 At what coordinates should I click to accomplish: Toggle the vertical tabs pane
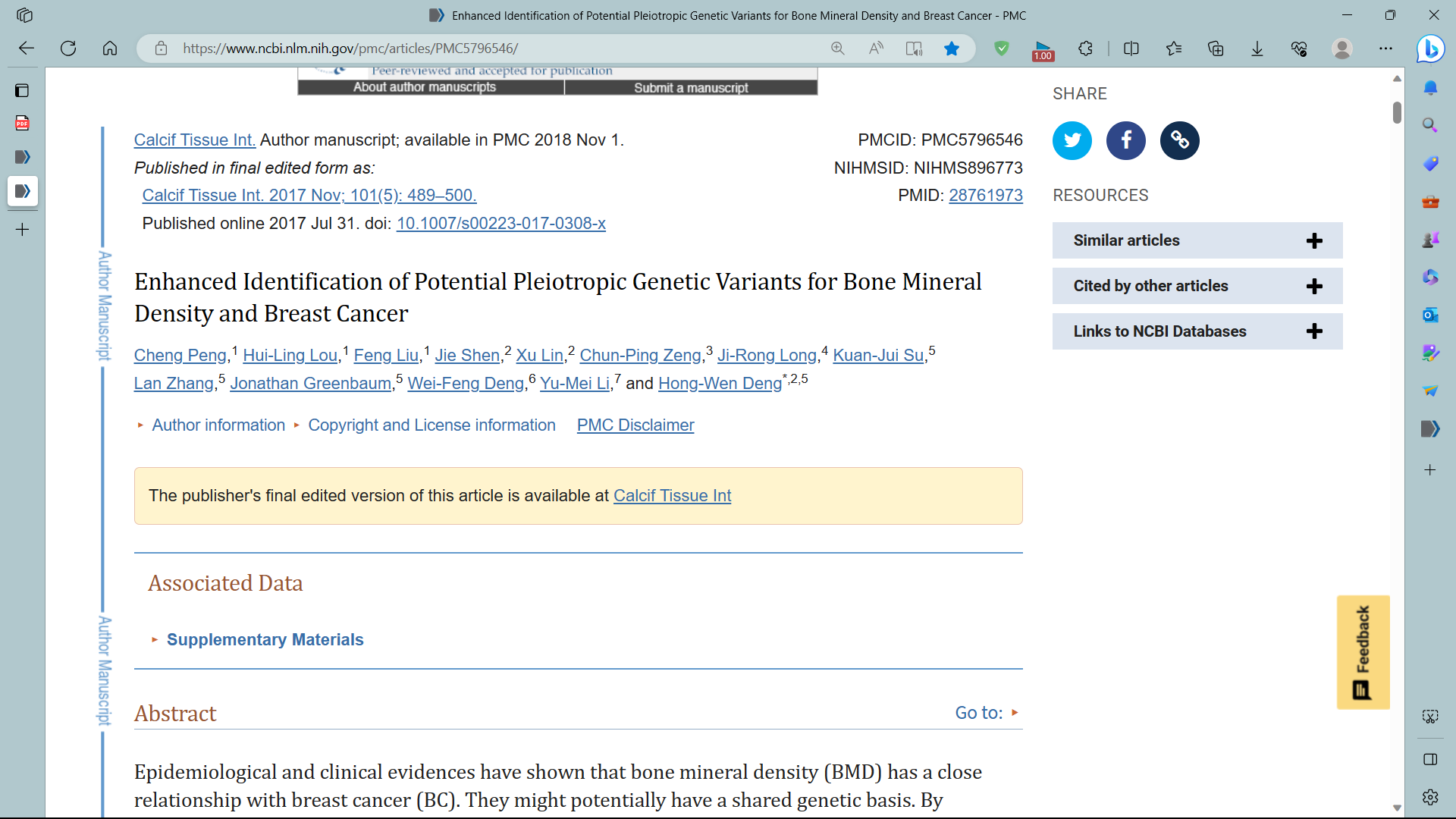(x=22, y=90)
